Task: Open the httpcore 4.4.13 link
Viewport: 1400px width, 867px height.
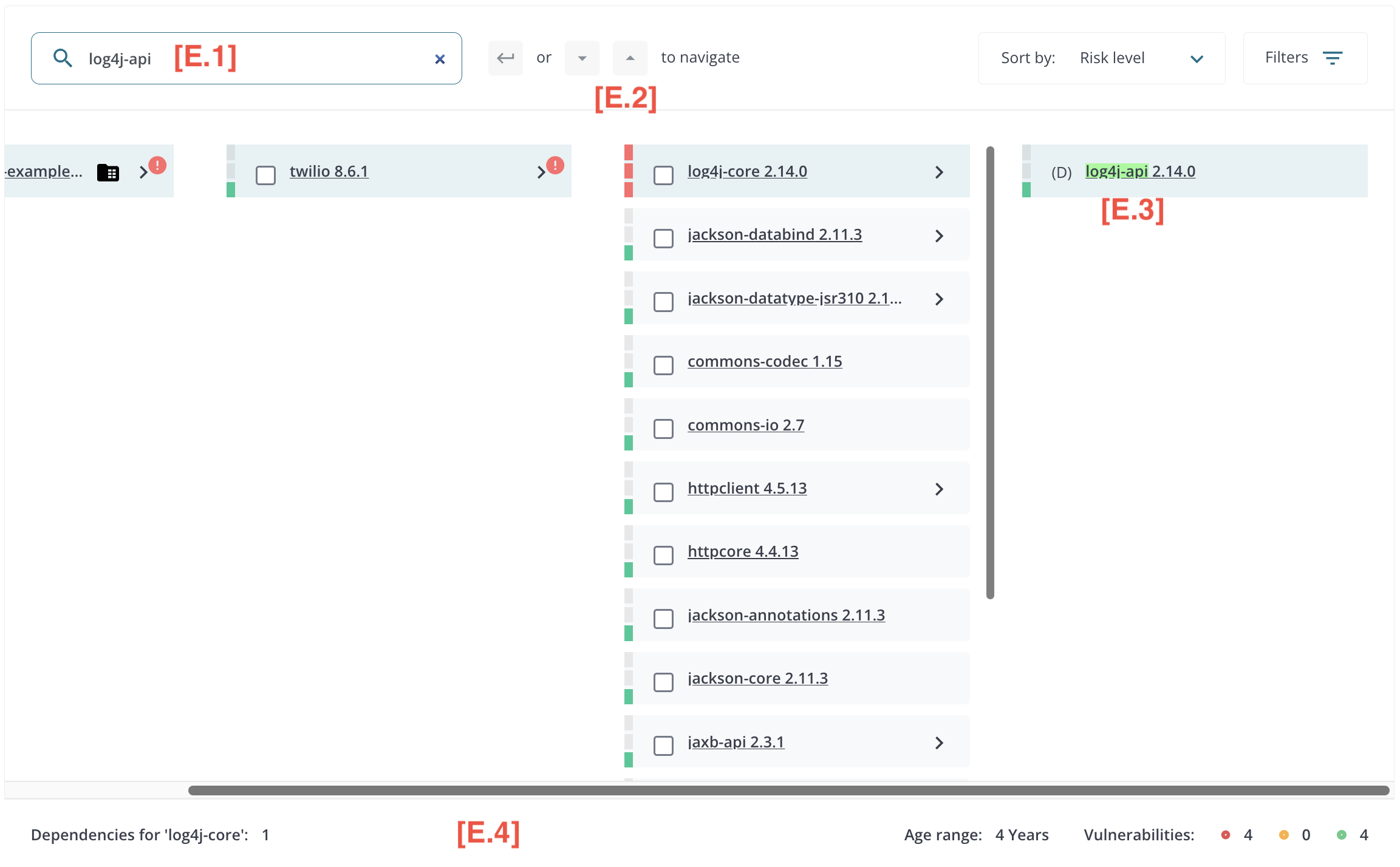Action: tap(743, 552)
